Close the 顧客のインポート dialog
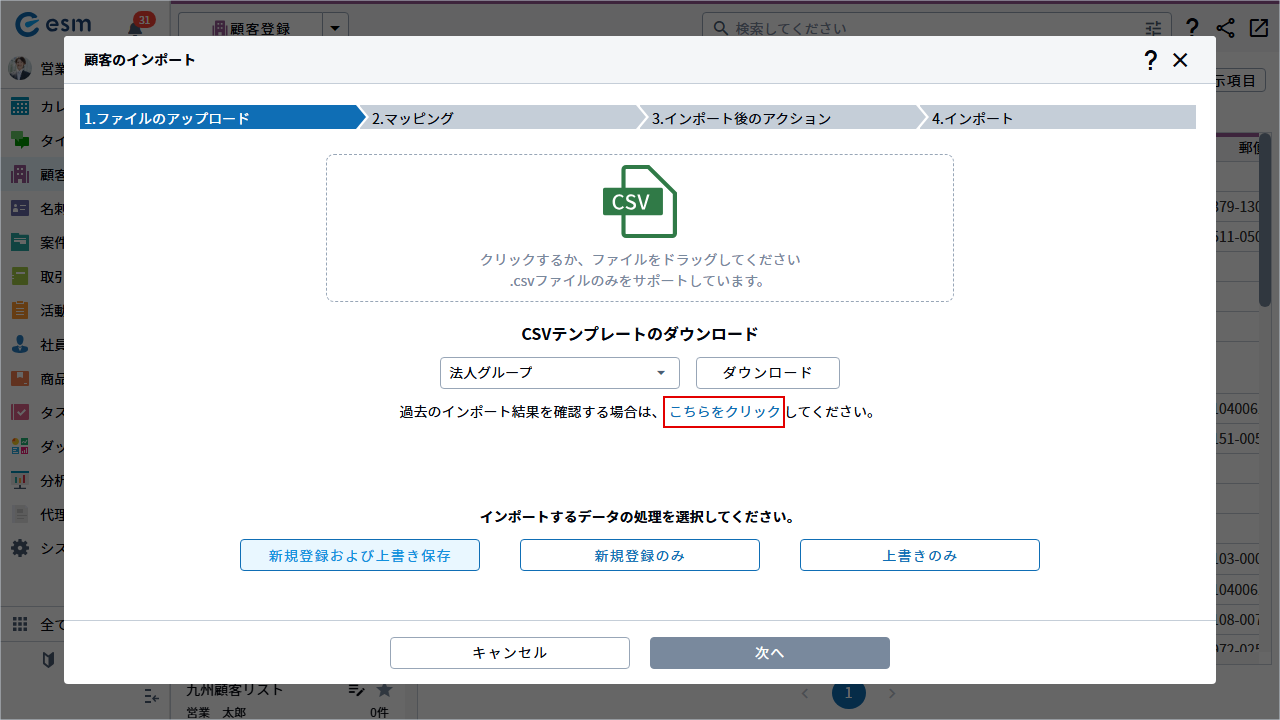The width and height of the screenshot is (1280, 720). click(1180, 60)
